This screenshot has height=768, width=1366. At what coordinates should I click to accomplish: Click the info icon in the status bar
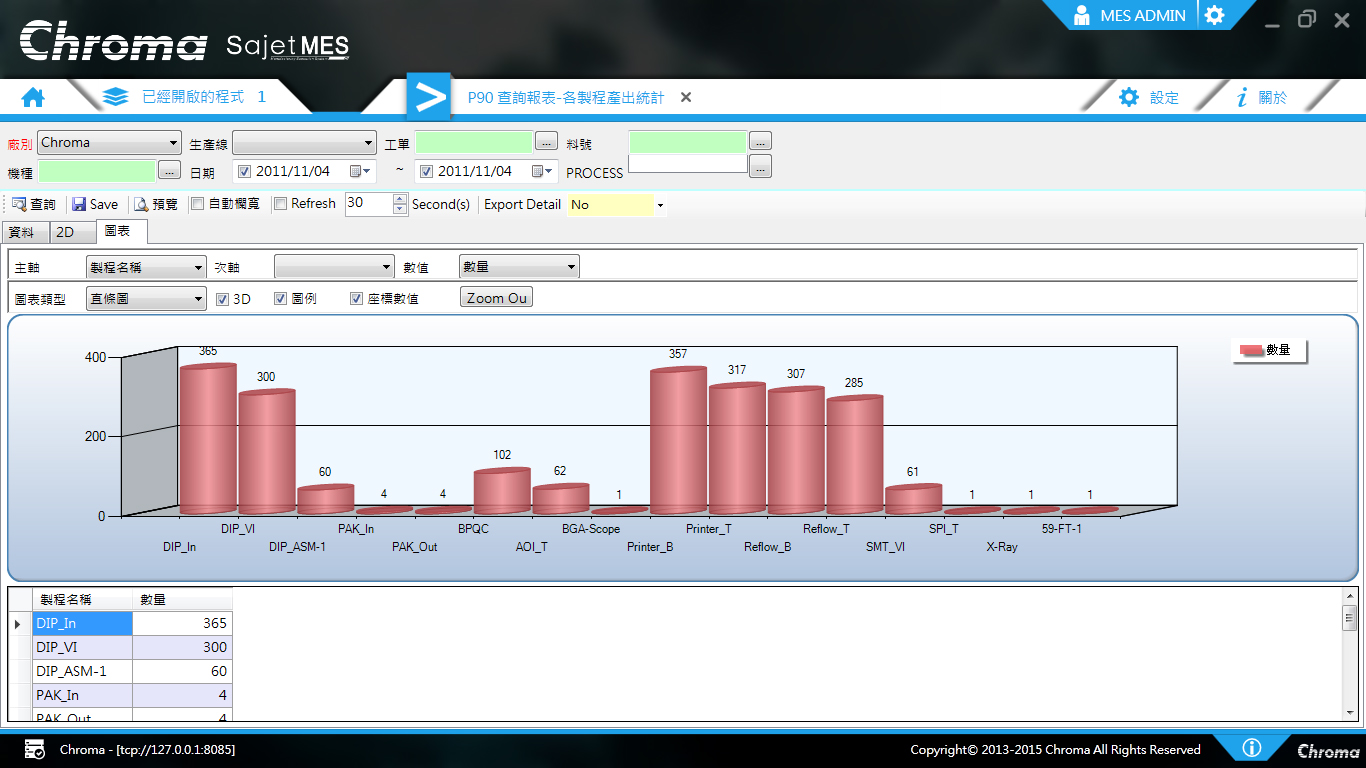click(1251, 748)
